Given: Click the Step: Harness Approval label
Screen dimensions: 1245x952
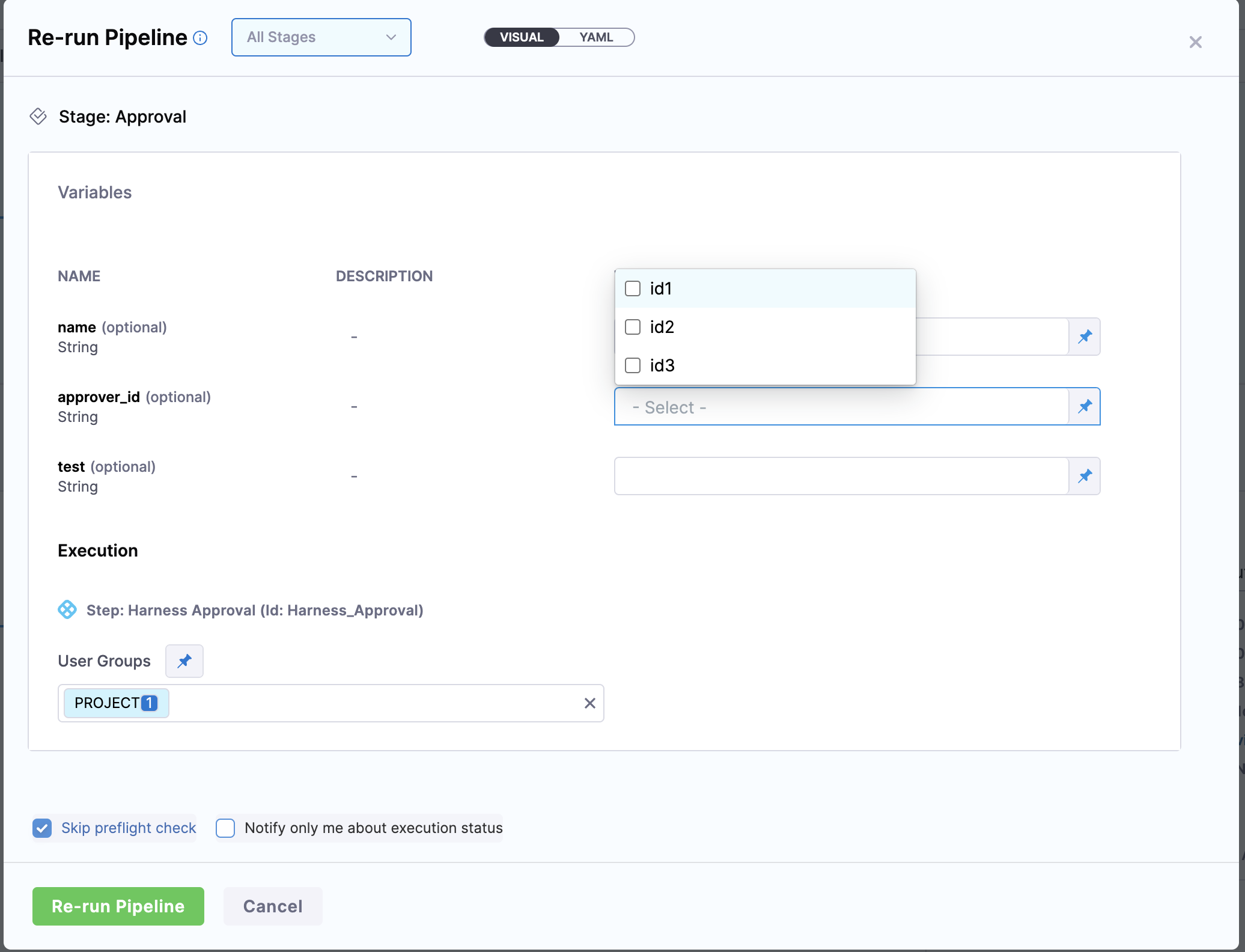Looking at the screenshot, I should tap(255, 610).
